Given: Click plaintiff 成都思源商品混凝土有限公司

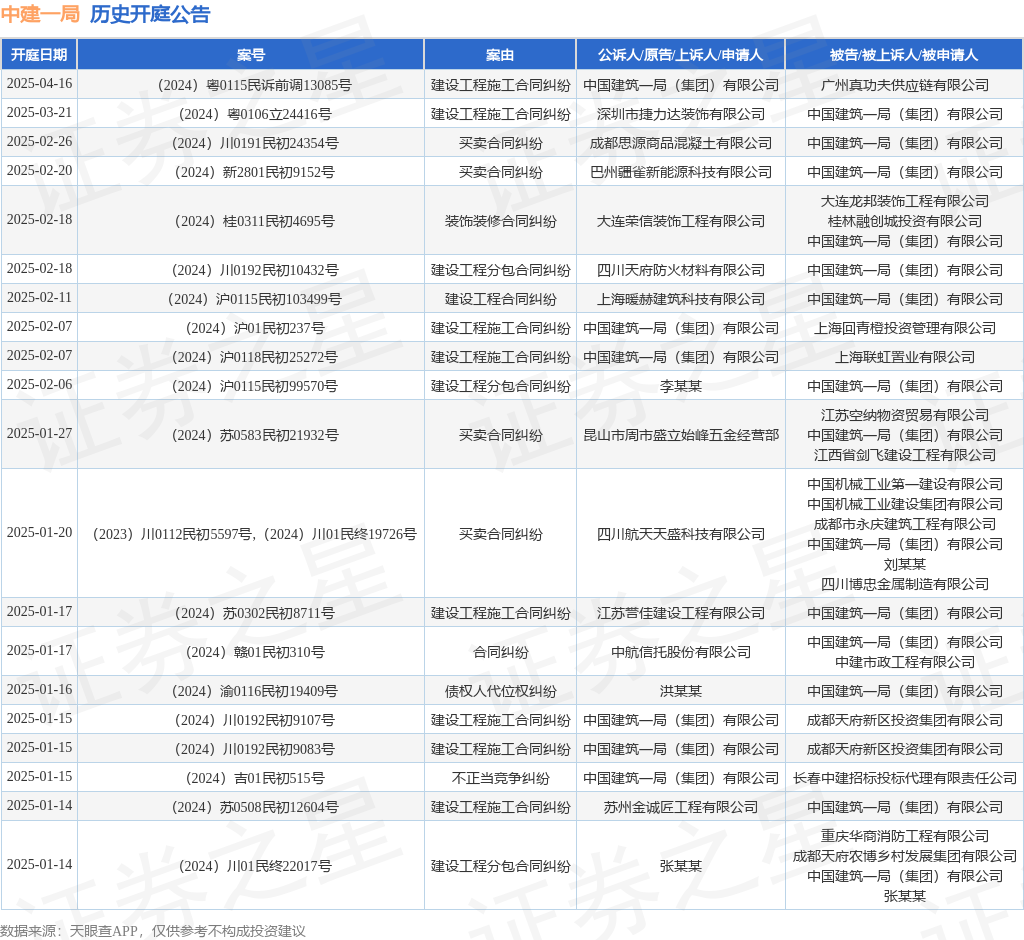Looking at the screenshot, I should click(x=680, y=143).
